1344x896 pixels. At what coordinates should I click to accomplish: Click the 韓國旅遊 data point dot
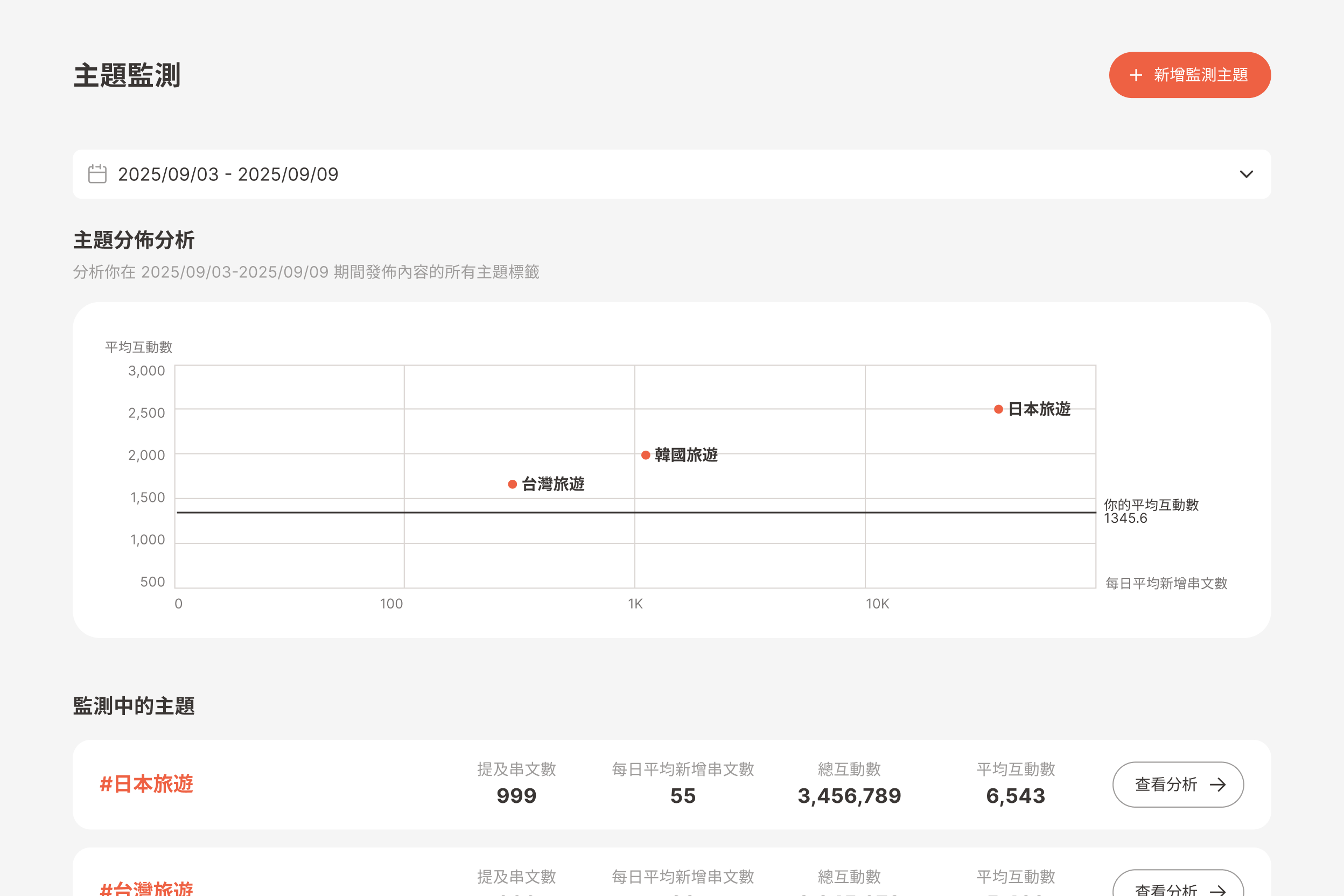pos(646,455)
